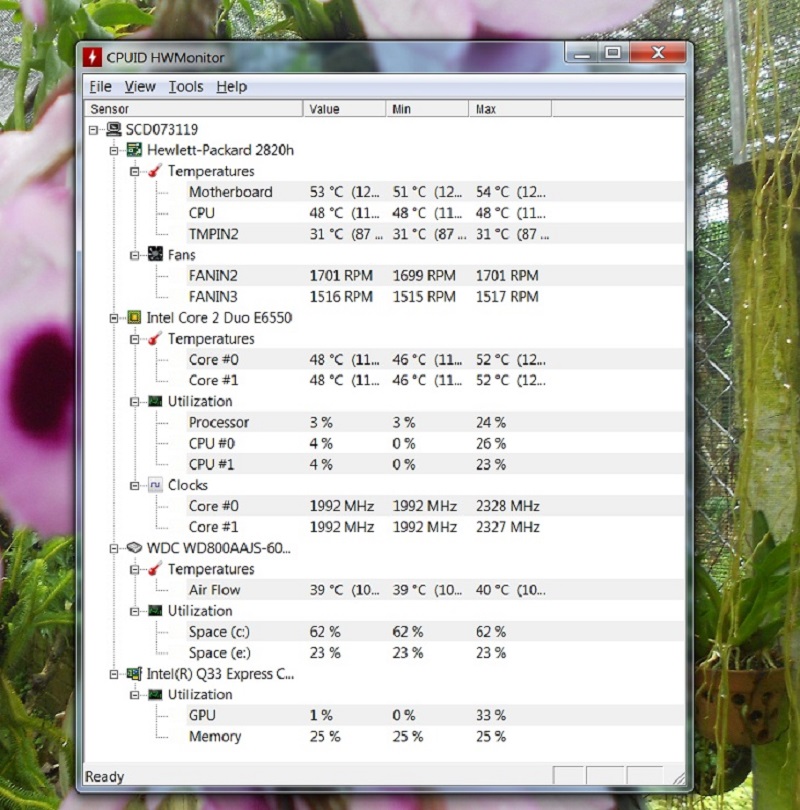Click the thermometer icon under Hewlett-Packard 2820h
Viewport: 800px width, 810px height.
point(155,170)
